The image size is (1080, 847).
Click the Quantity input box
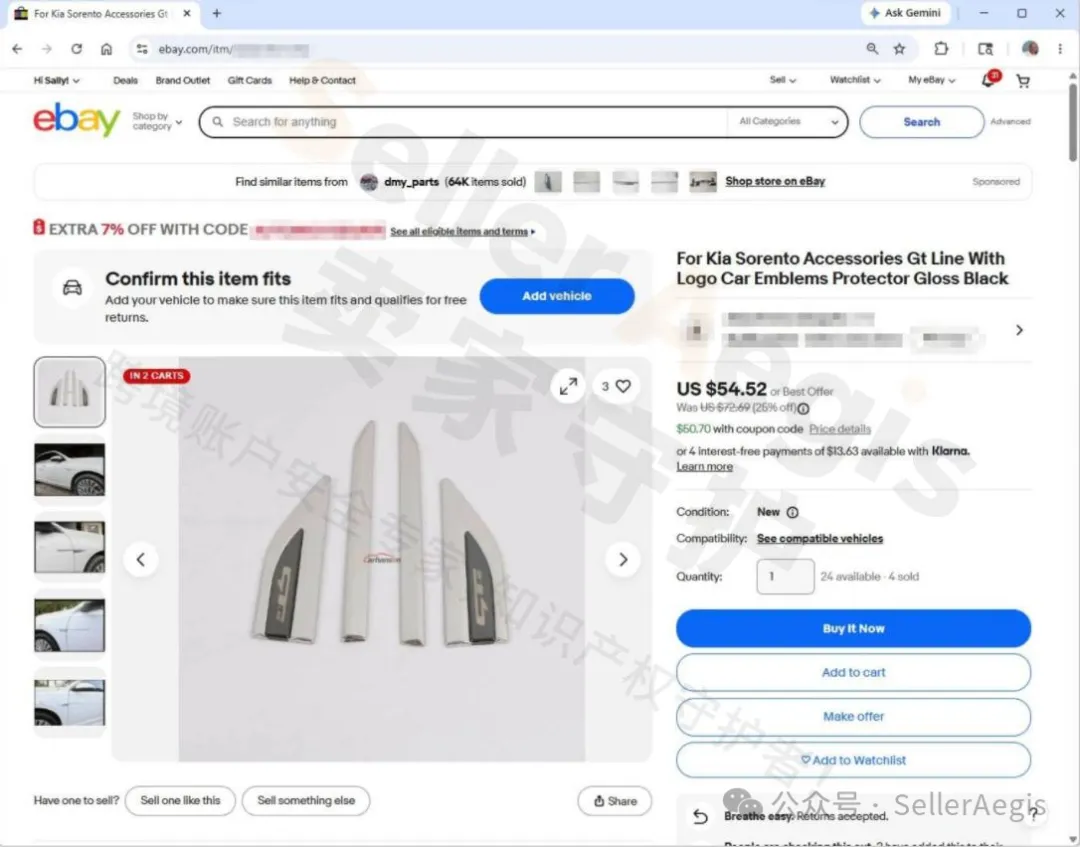[x=785, y=576]
